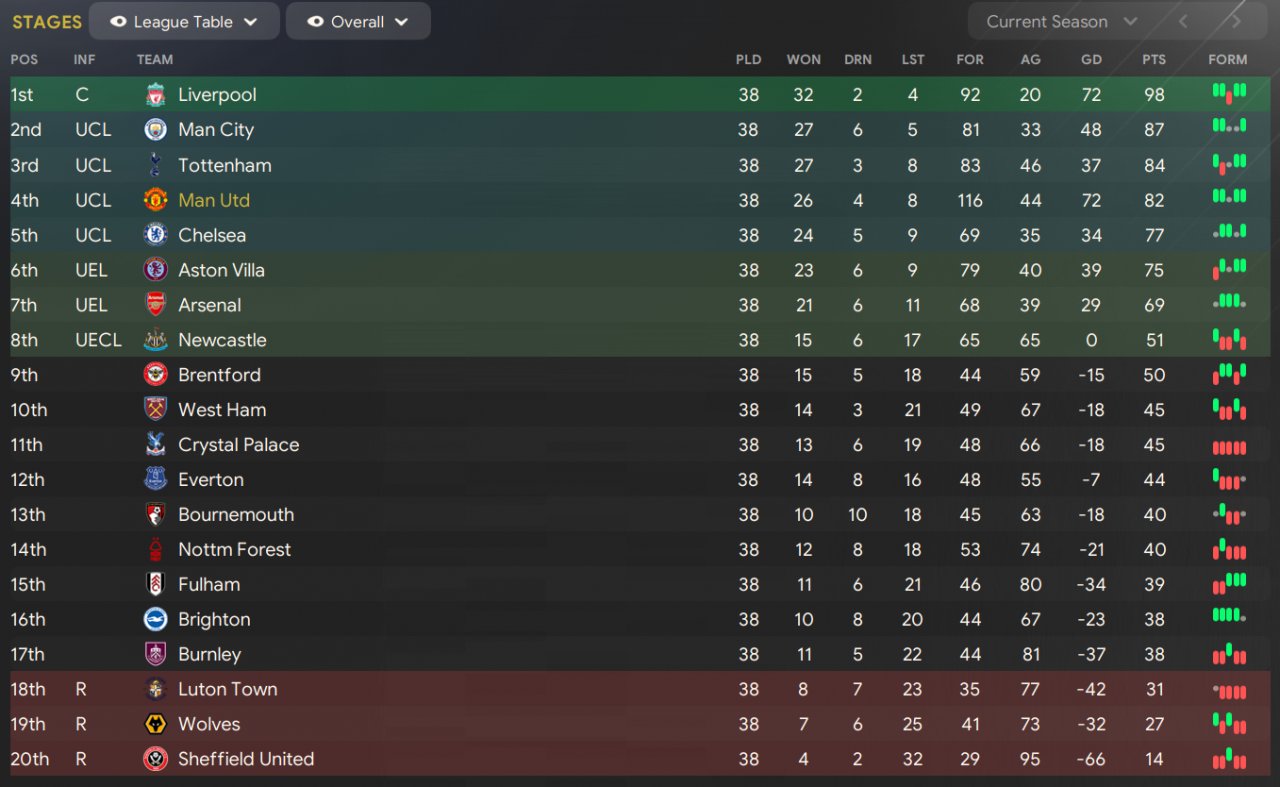Go to the previous season arrow

pos(1184,21)
